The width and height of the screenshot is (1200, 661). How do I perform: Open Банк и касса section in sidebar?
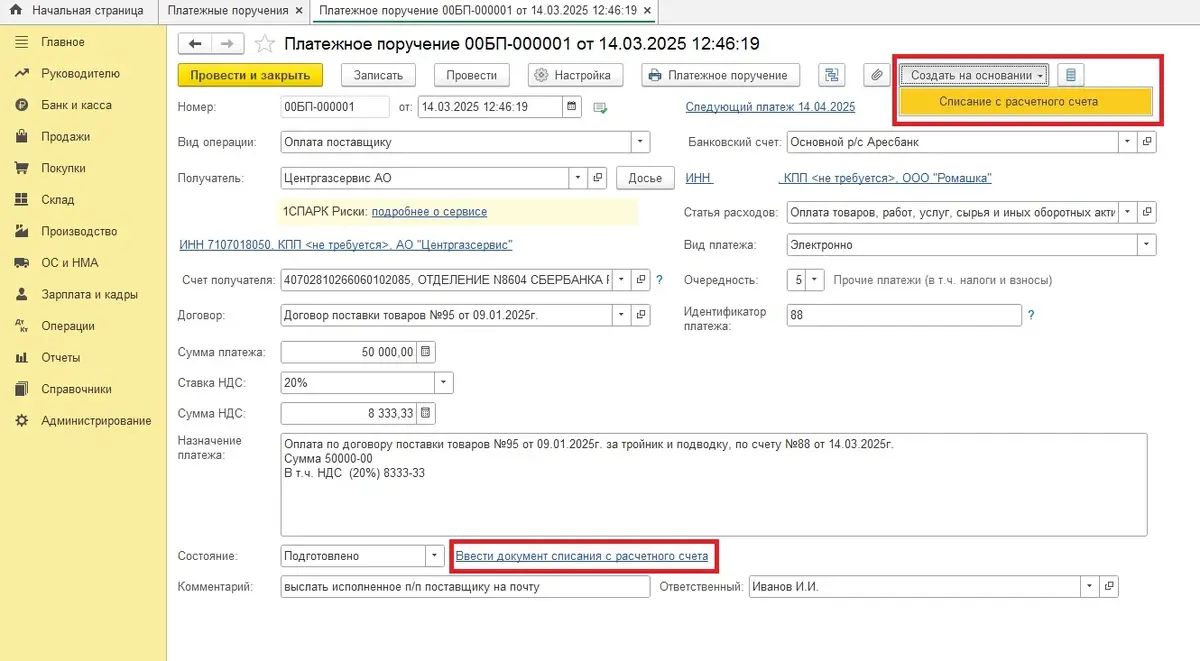76,105
